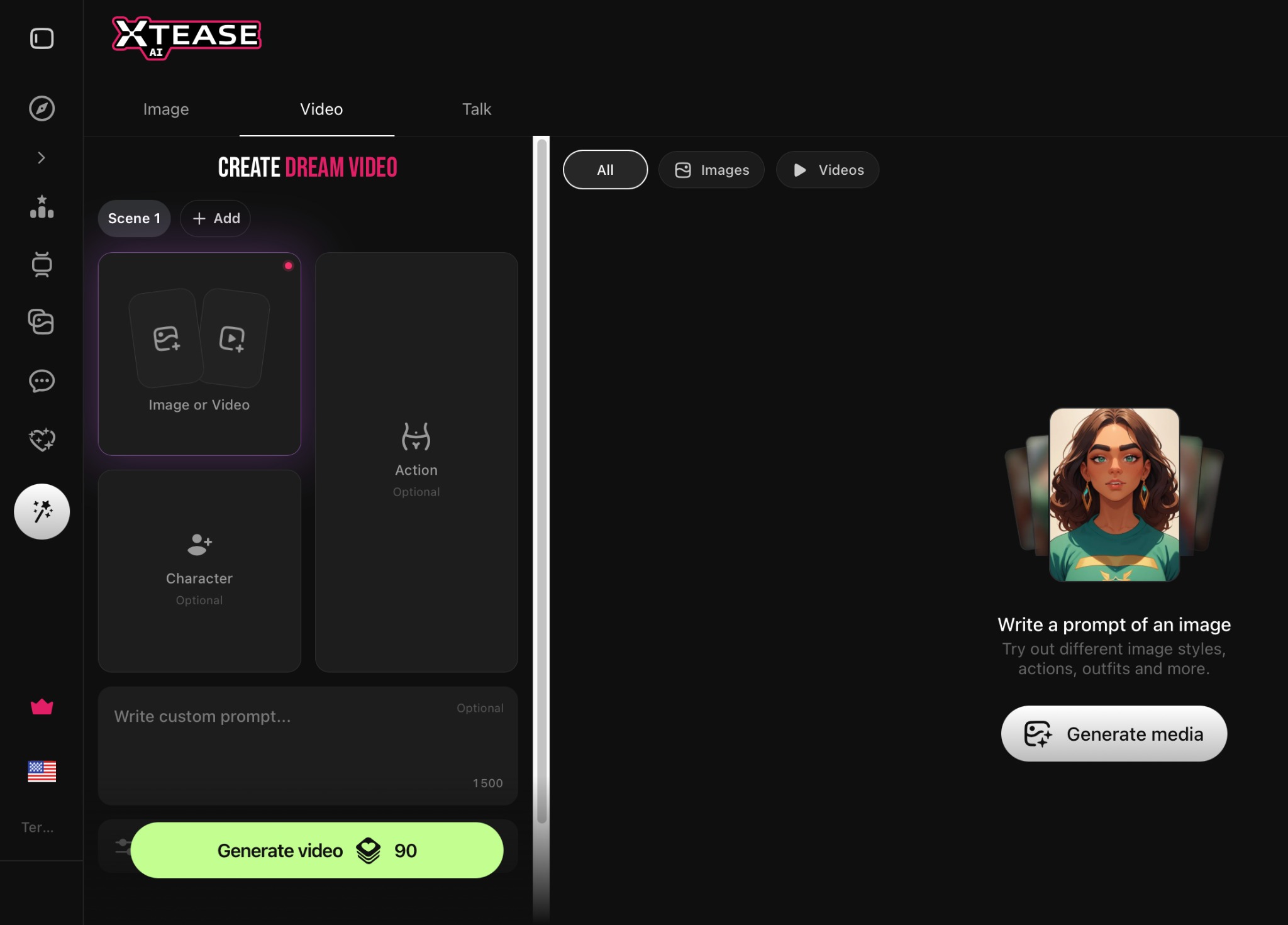Open the sparkle heart icon
Image resolution: width=1288 pixels, height=925 pixels.
point(42,440)
